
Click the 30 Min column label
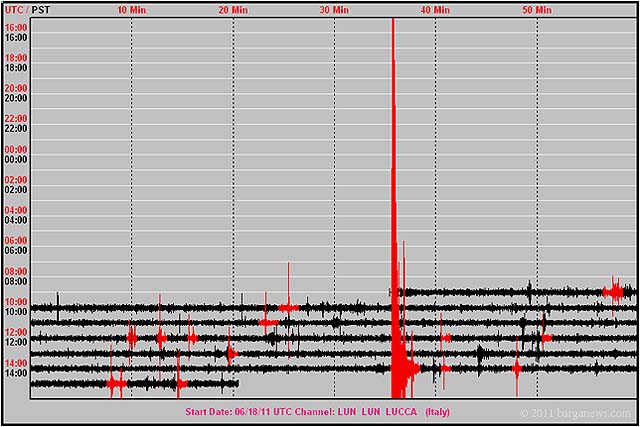tap(334, 9)
